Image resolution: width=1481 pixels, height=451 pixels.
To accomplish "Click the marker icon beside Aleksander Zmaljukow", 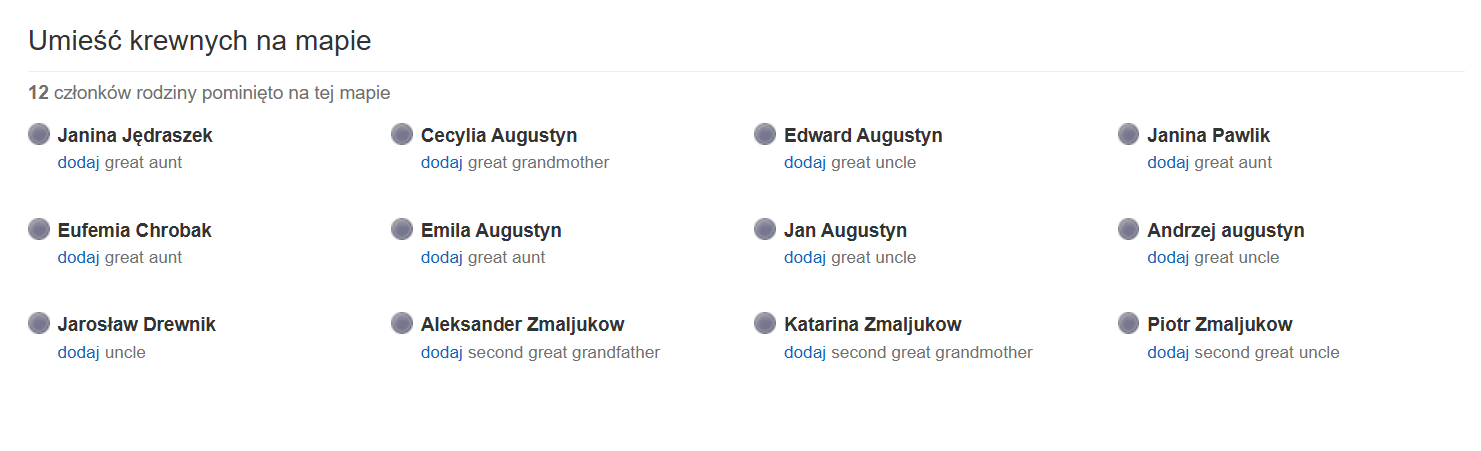I will 402,323.
